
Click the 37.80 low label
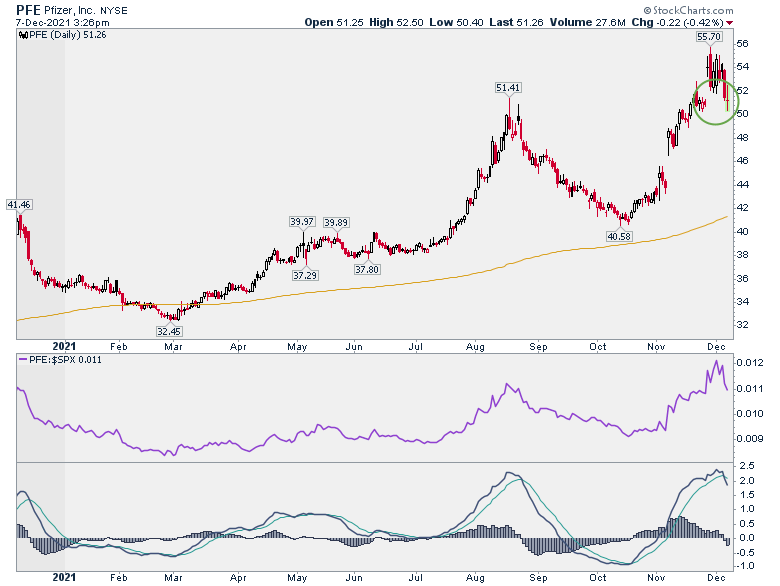coord(367,270)
